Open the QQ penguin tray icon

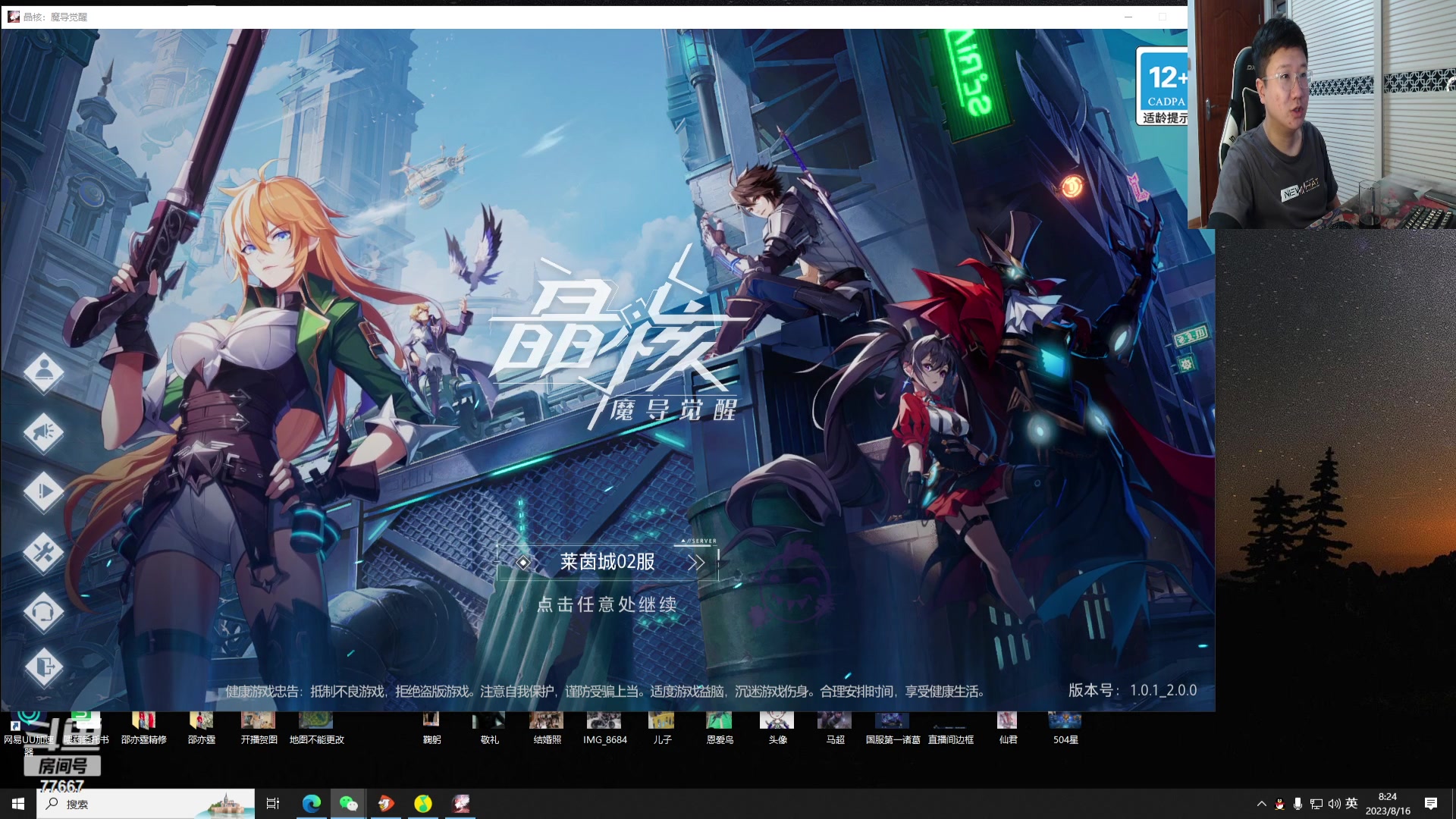pyautogui.click(x=1280, y=804)
